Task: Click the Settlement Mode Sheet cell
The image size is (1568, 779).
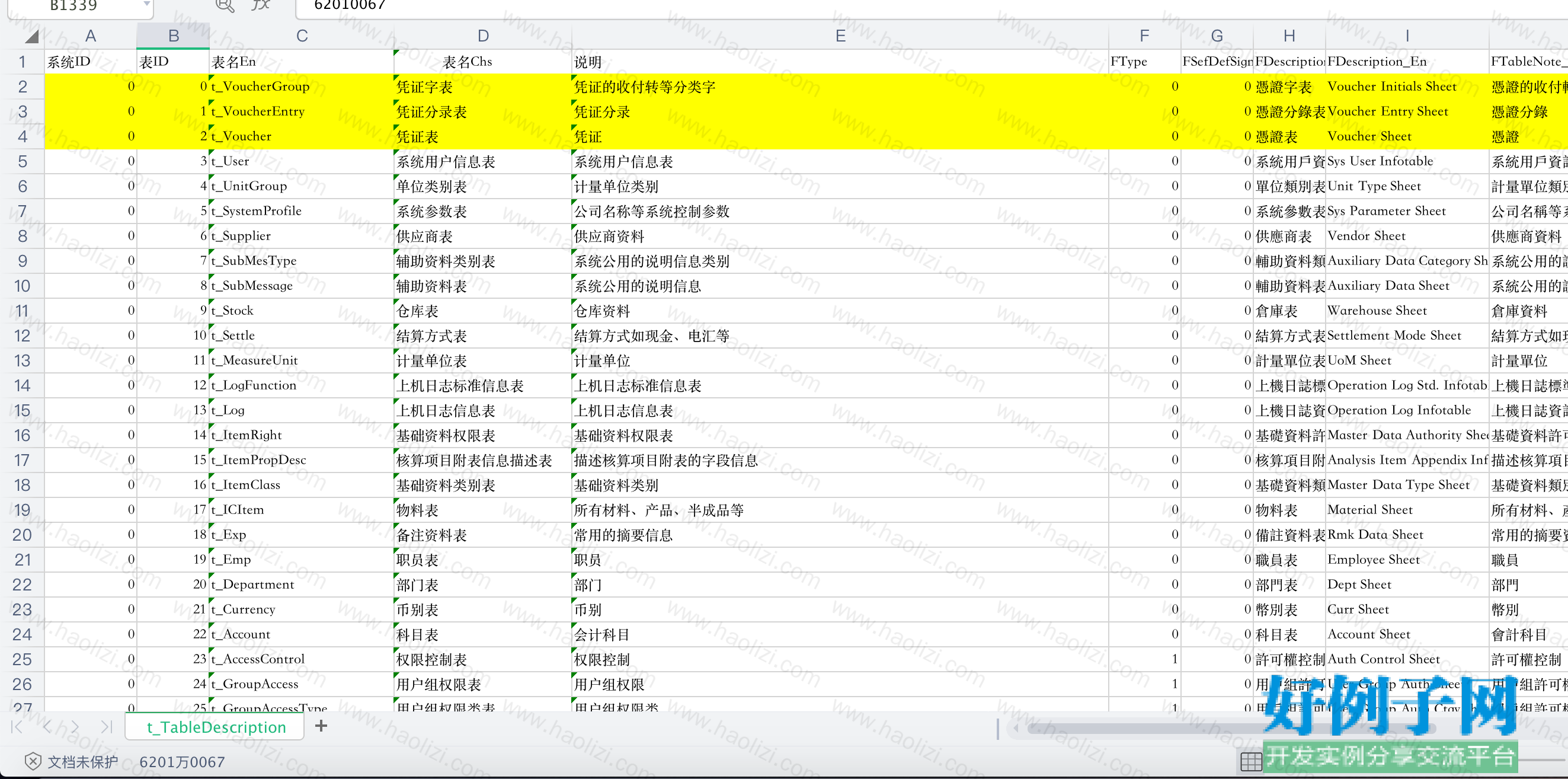Action: pyautogui.click(x=1407, y=336)
